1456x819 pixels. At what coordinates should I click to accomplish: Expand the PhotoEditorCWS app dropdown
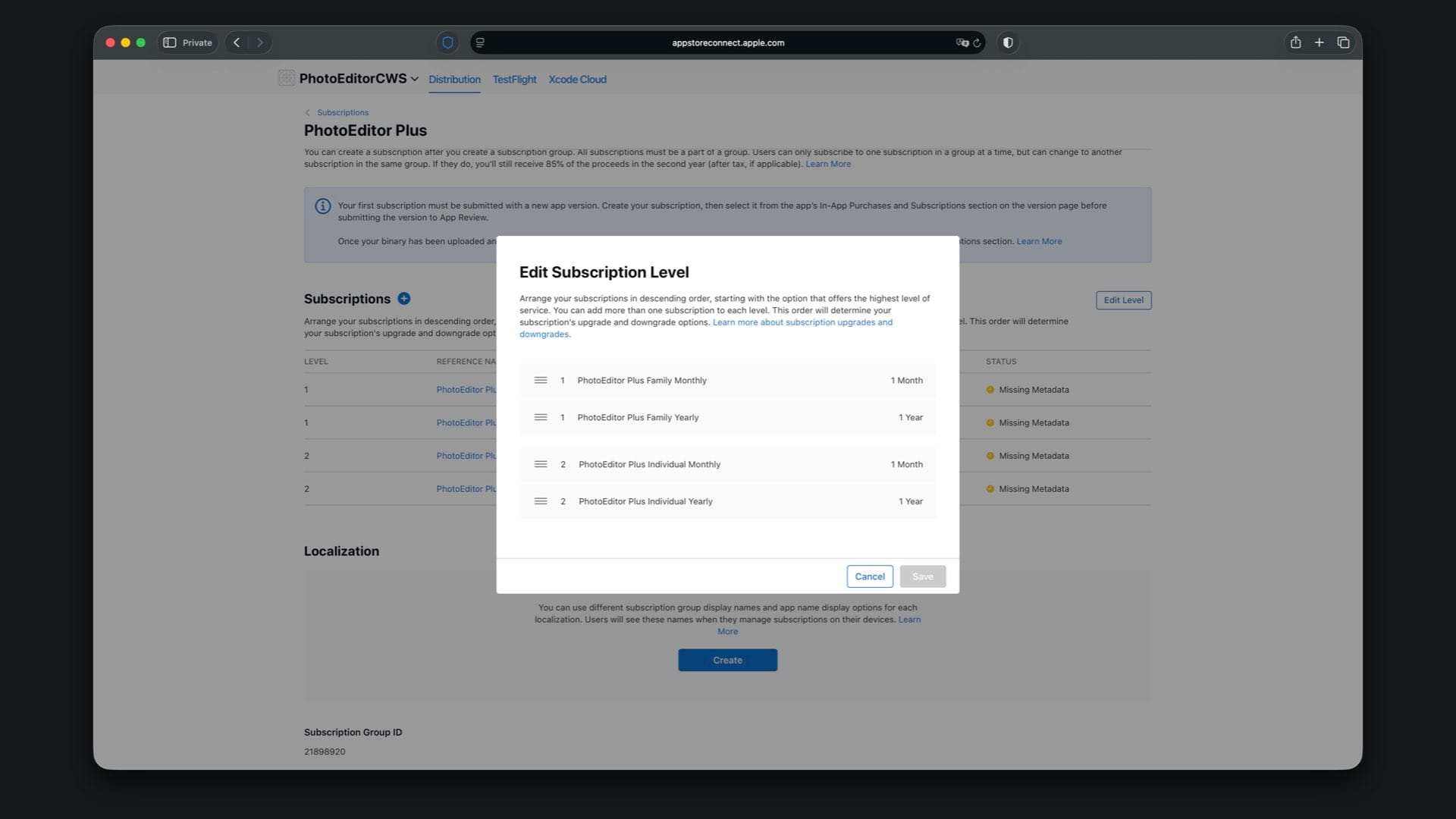pos(414,79)
